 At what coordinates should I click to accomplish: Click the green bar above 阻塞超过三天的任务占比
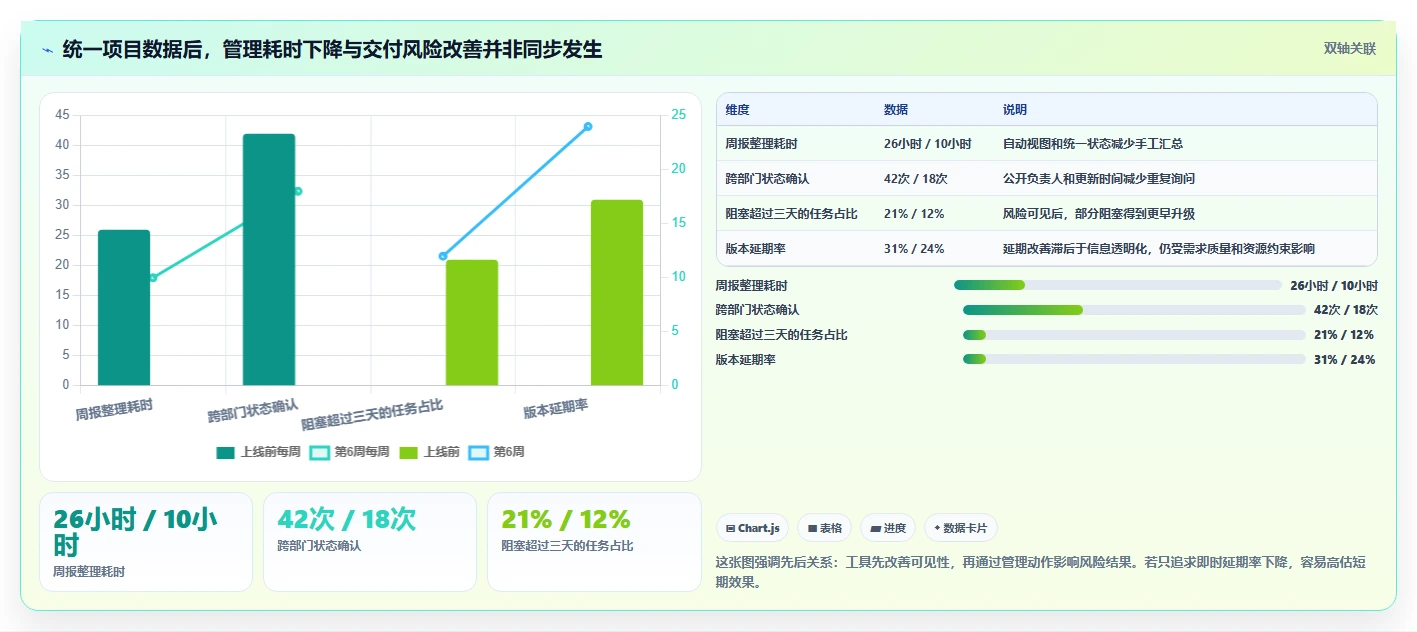pyautogui.click(x=472, y=322)
